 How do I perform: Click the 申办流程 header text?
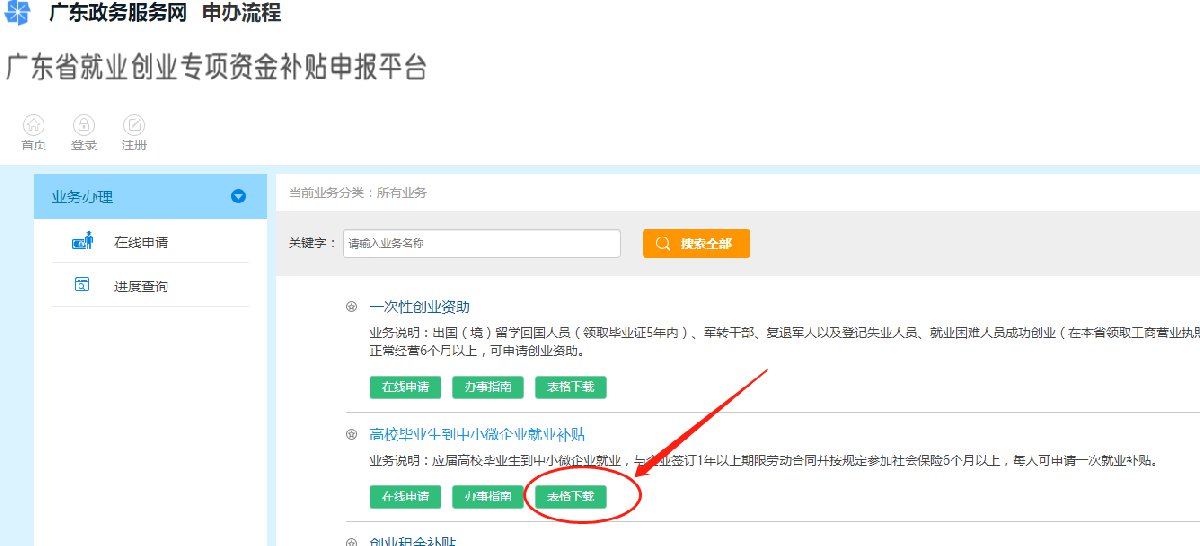241,14
